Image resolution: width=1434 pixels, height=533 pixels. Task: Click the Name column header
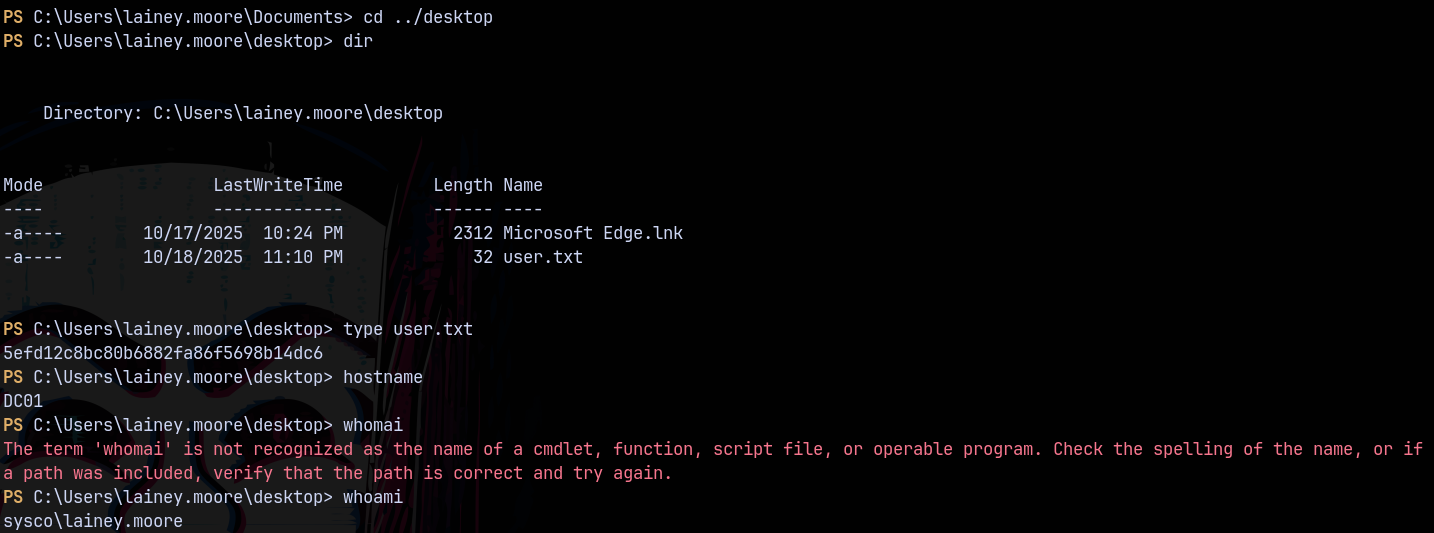pos(522,185)
